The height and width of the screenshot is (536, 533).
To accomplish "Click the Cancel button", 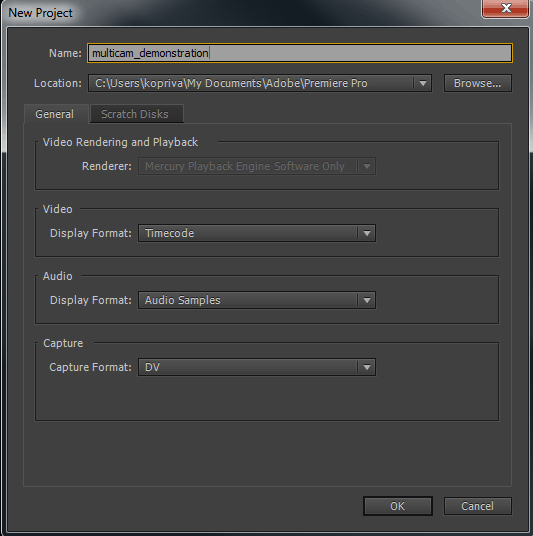I will (x=478, y=506).
